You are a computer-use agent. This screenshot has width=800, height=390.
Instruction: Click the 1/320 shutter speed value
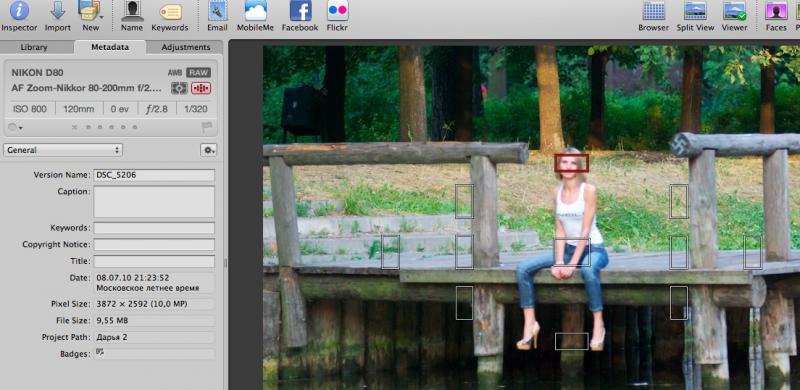195,109
